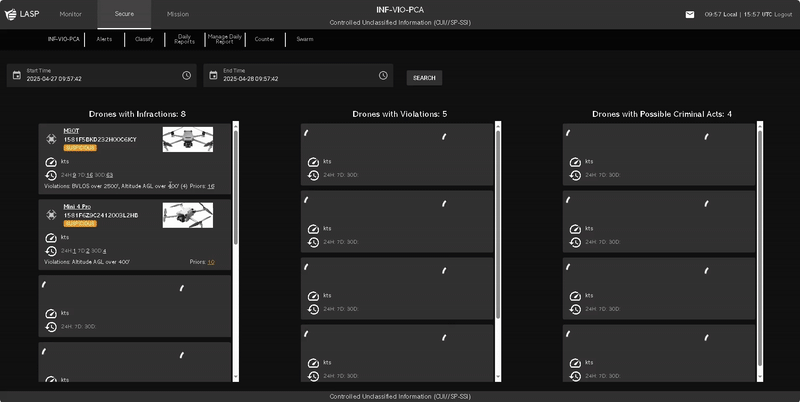This screenshot has height=402, width=800.
Task: Open the Classify sub-tab
Action: coord(144,39)
